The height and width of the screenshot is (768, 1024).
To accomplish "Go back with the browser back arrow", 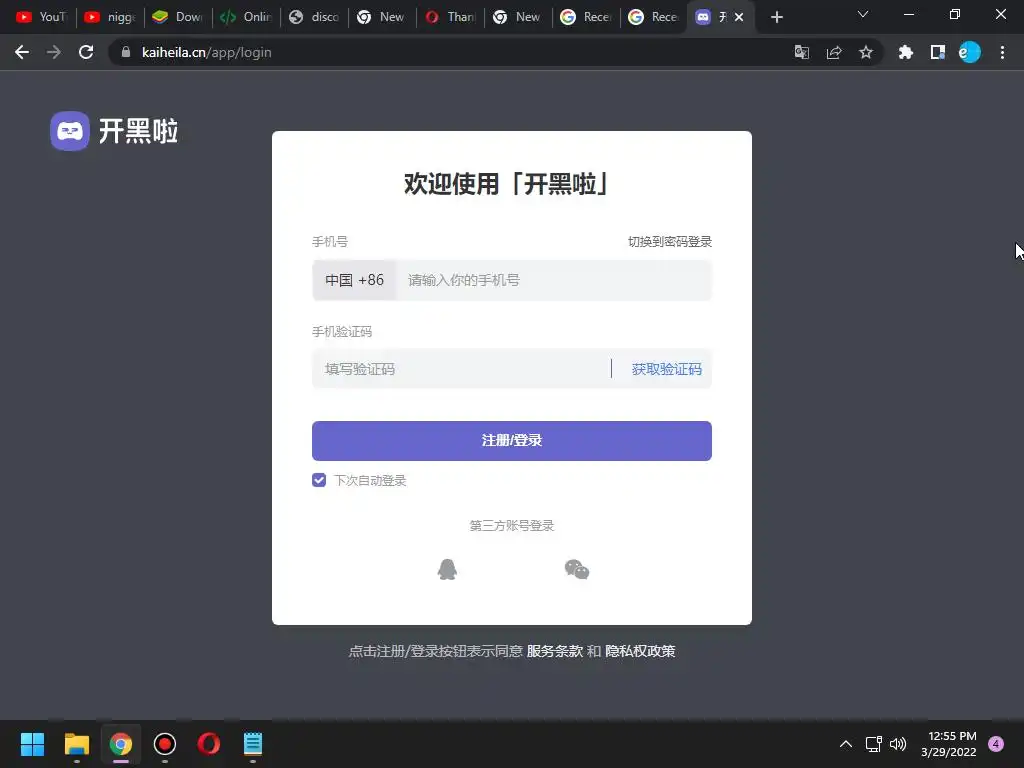I will (x=22, y=52).
